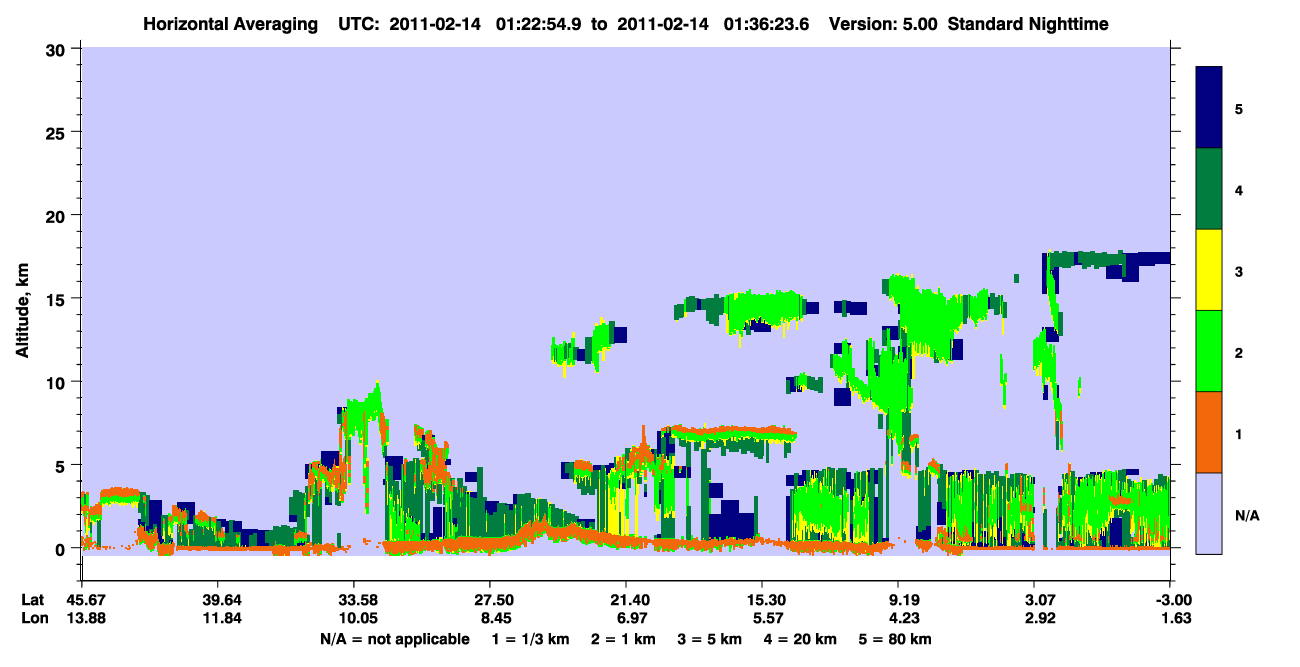The height and width of the screenshot is (667, 1300).
Task: Click the colorbar number label 5
Action: click(x=1239, y=108)
